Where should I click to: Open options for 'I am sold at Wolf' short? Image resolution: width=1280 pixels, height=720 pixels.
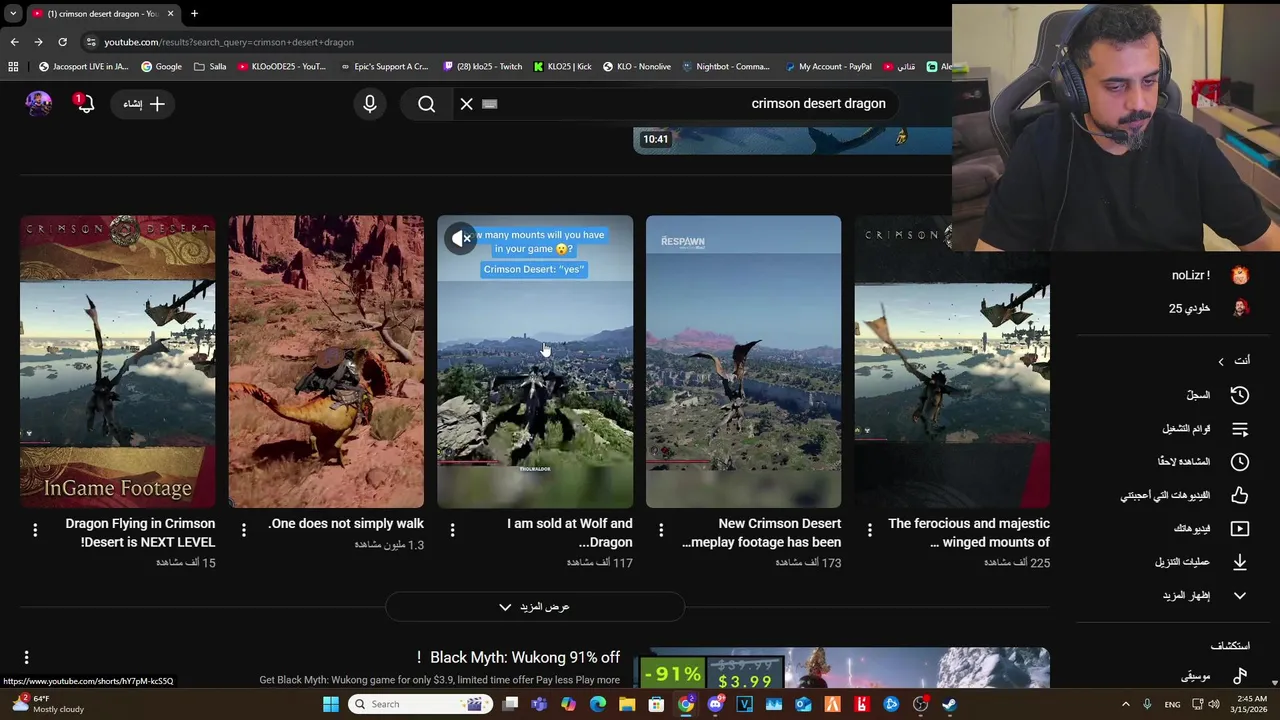coord(452,530)
